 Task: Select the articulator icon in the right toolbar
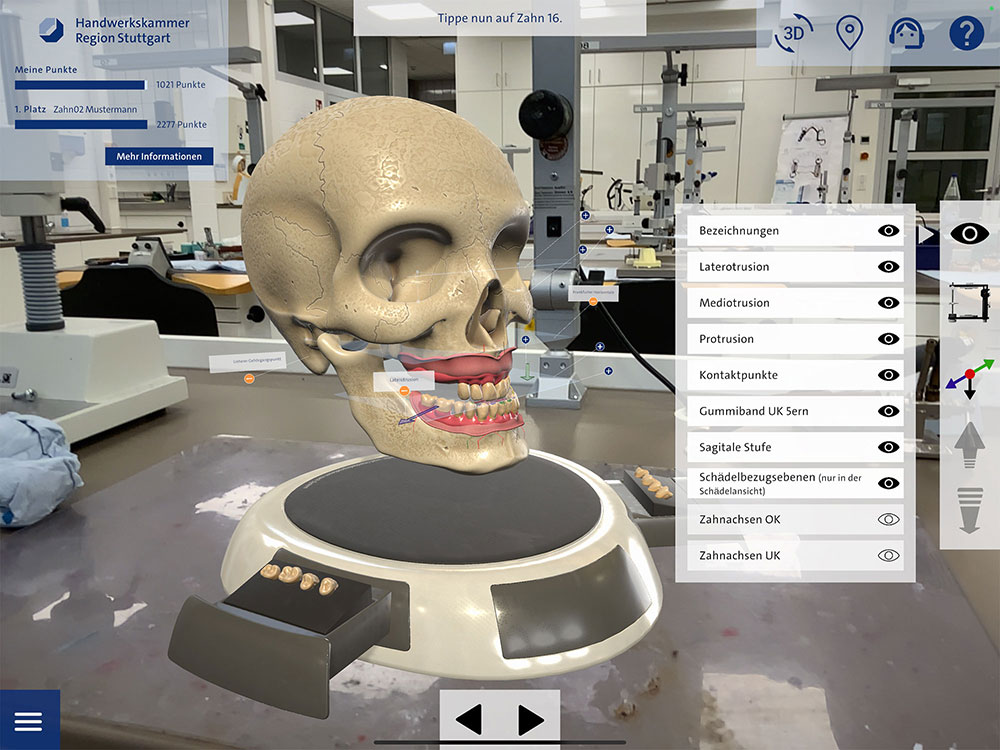[x=968, y=303]
